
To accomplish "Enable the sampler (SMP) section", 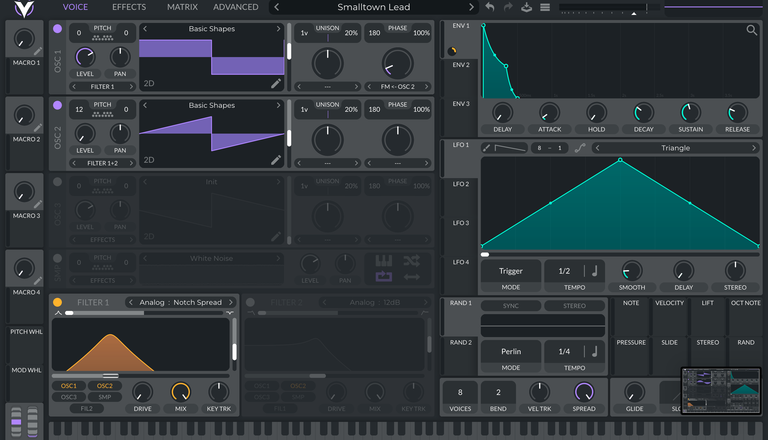I will pyautogui.click(x=57, y=258).
